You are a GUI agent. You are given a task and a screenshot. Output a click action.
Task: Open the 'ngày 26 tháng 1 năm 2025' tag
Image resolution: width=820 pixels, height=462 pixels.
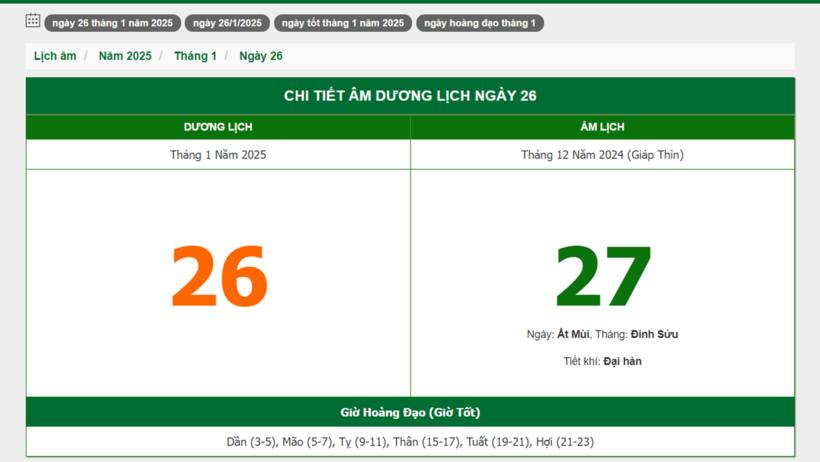coord(112,23)
